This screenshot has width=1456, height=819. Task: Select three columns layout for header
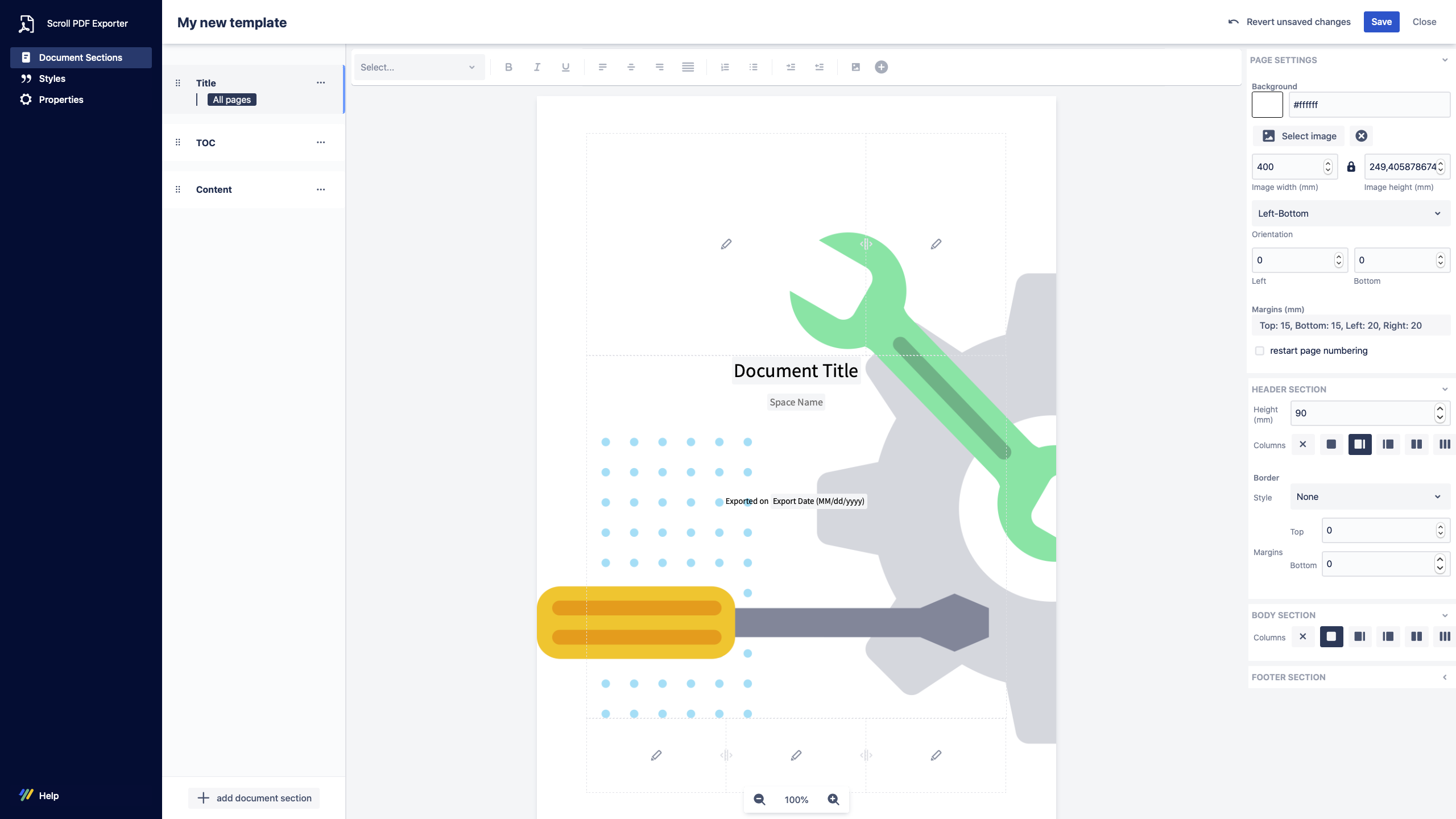click(x=1445, y=444)
